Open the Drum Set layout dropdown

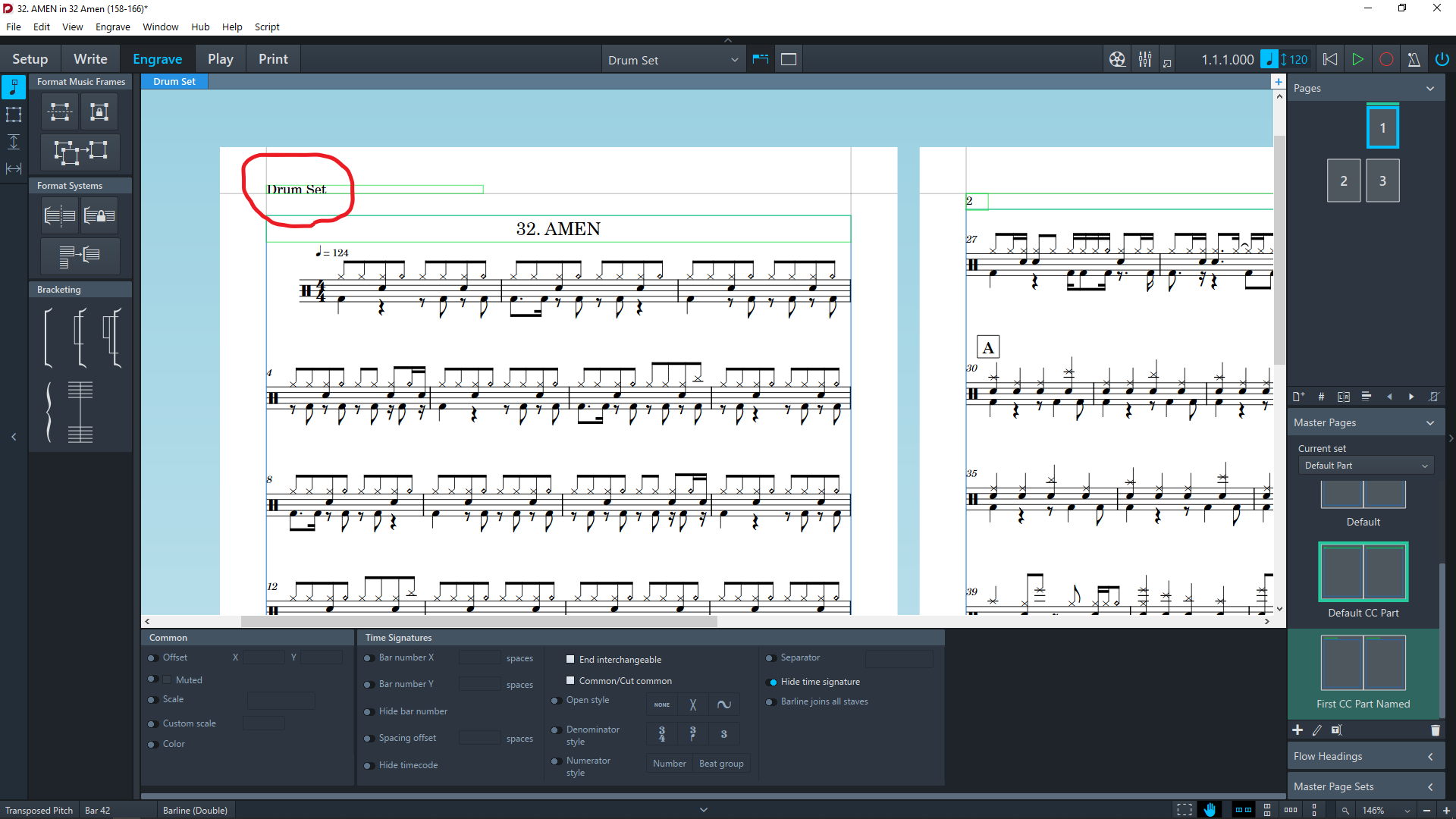click(672, 60)
